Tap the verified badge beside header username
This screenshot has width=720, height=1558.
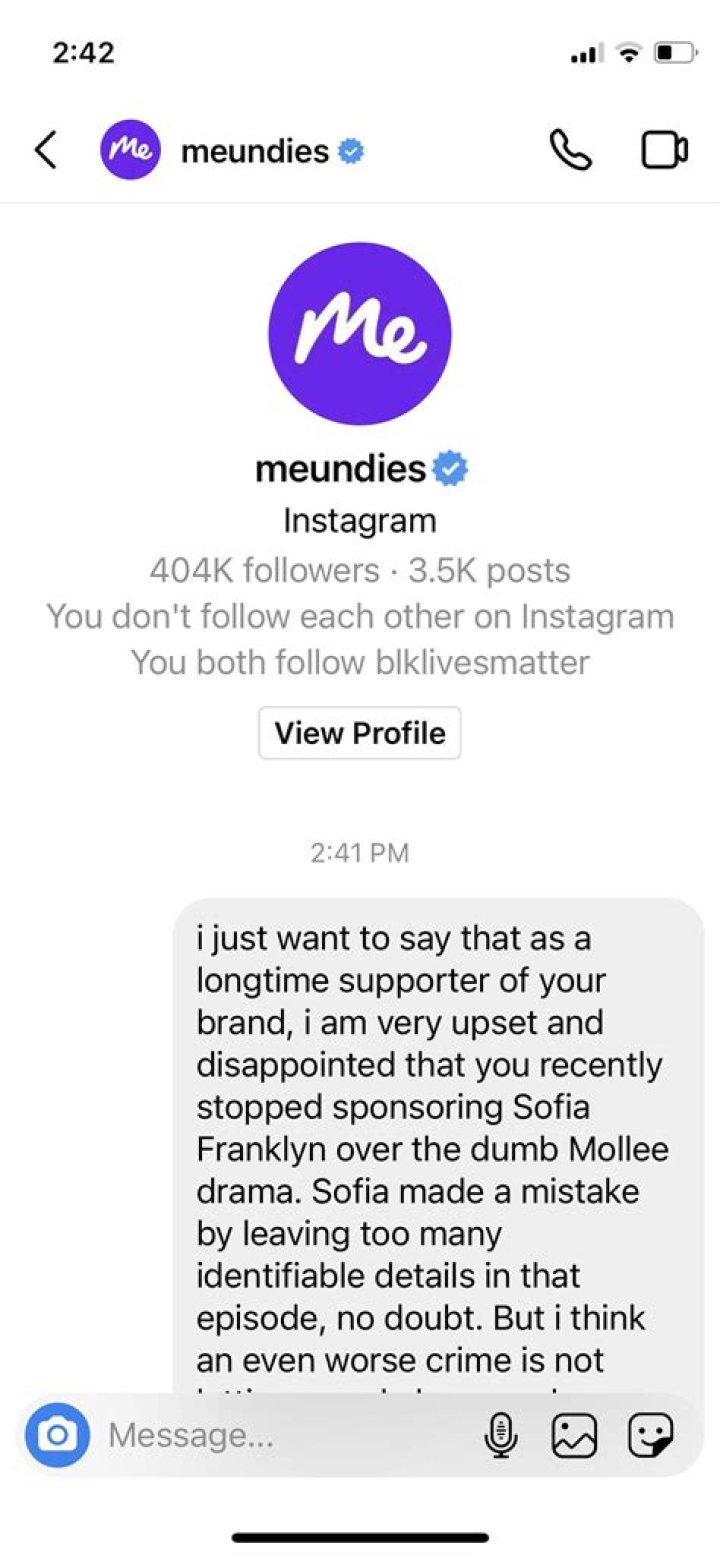[x=351, y=152]
